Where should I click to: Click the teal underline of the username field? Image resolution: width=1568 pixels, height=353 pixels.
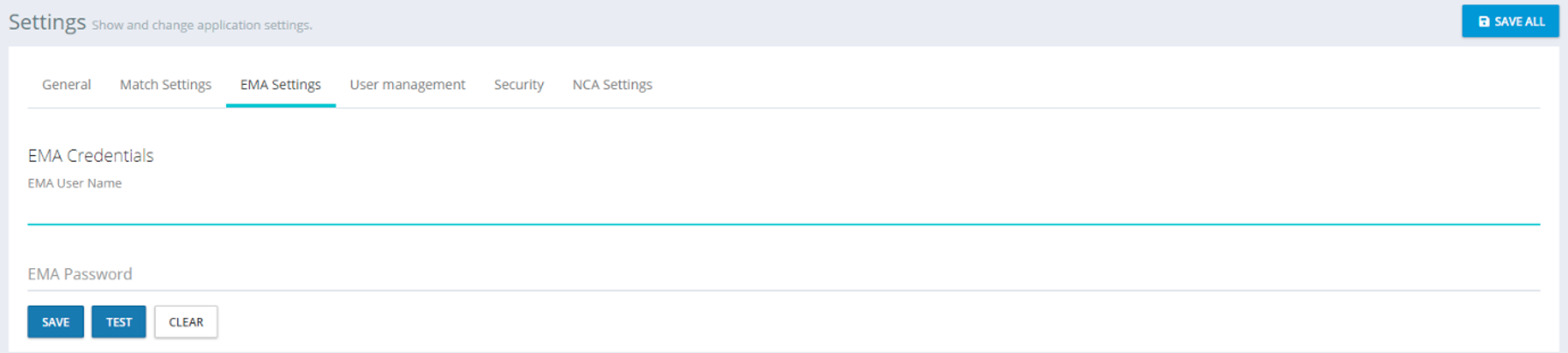(x=783, y=224)
